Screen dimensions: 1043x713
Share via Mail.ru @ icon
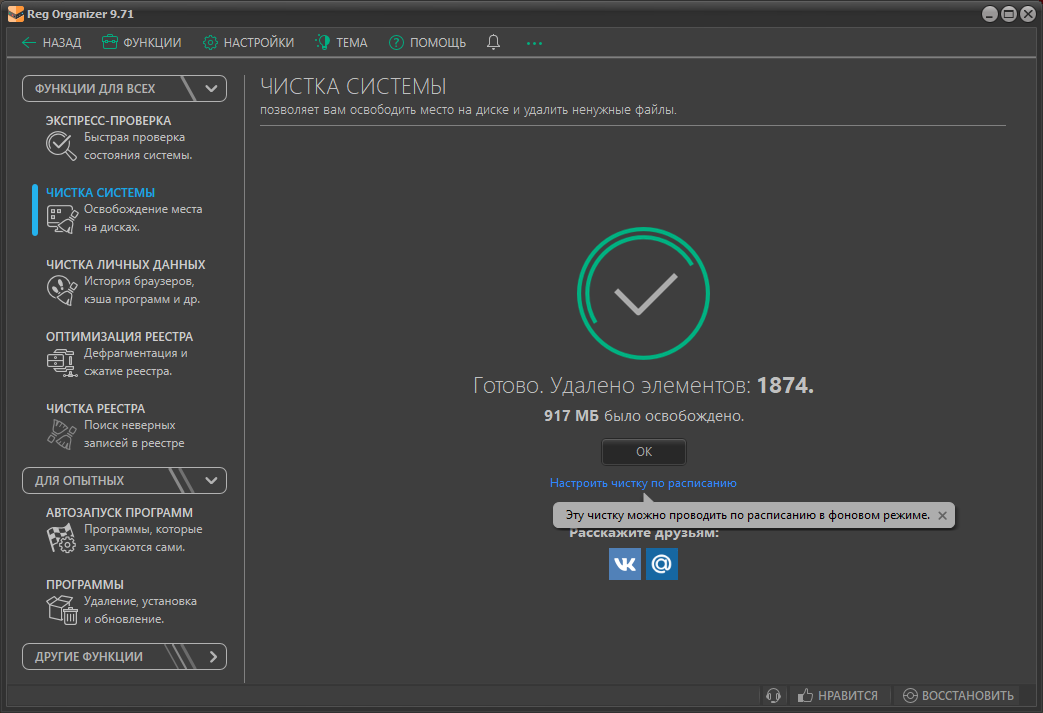click(662, 564)
